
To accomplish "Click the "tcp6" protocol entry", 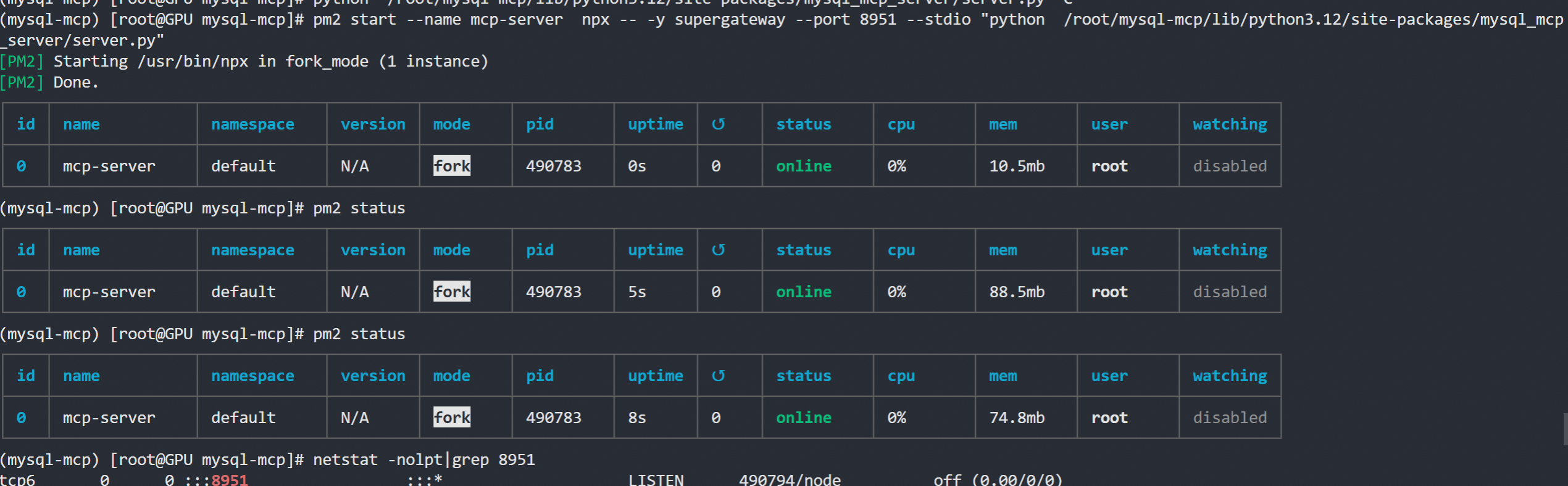I will point(18,479).
